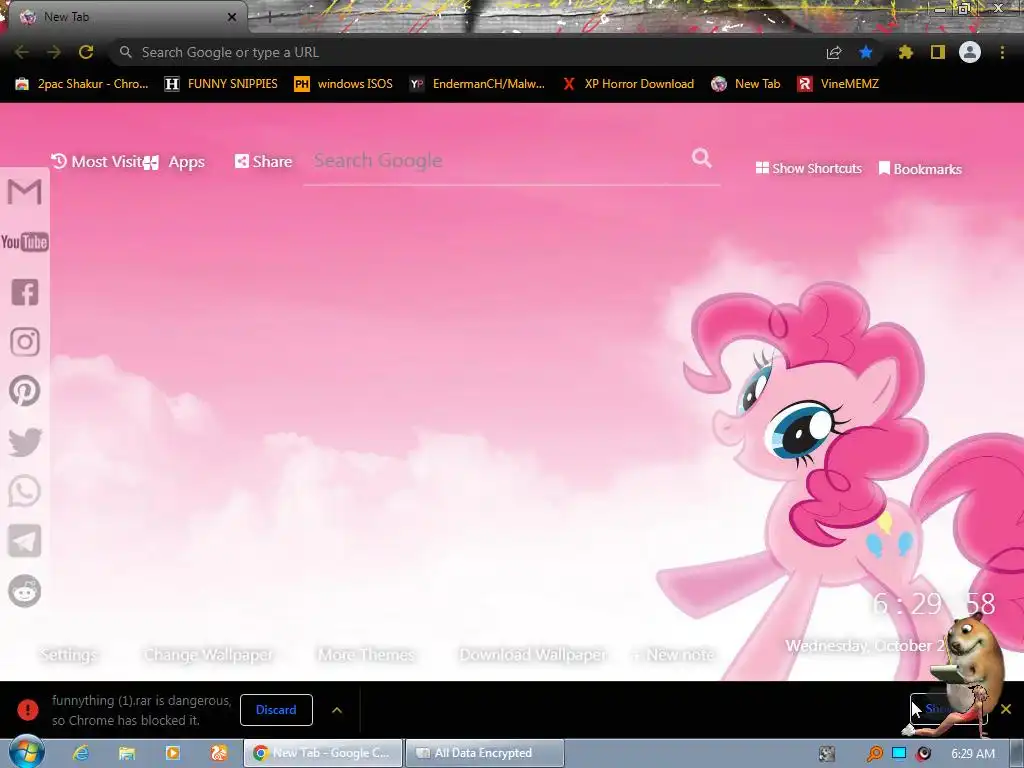Open XP Horror Download bookmark
Screen dimensions: 1024x768
(628, 84)
